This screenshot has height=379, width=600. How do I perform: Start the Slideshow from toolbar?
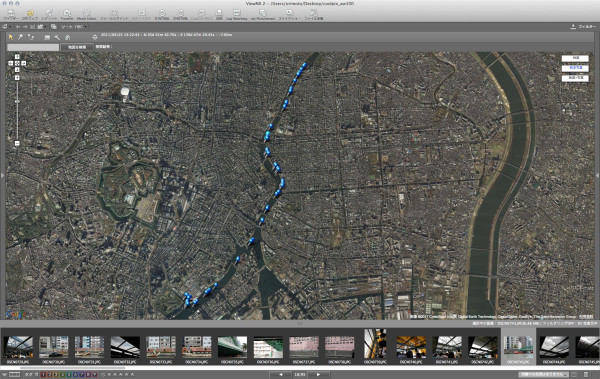[x=289, y=15]
